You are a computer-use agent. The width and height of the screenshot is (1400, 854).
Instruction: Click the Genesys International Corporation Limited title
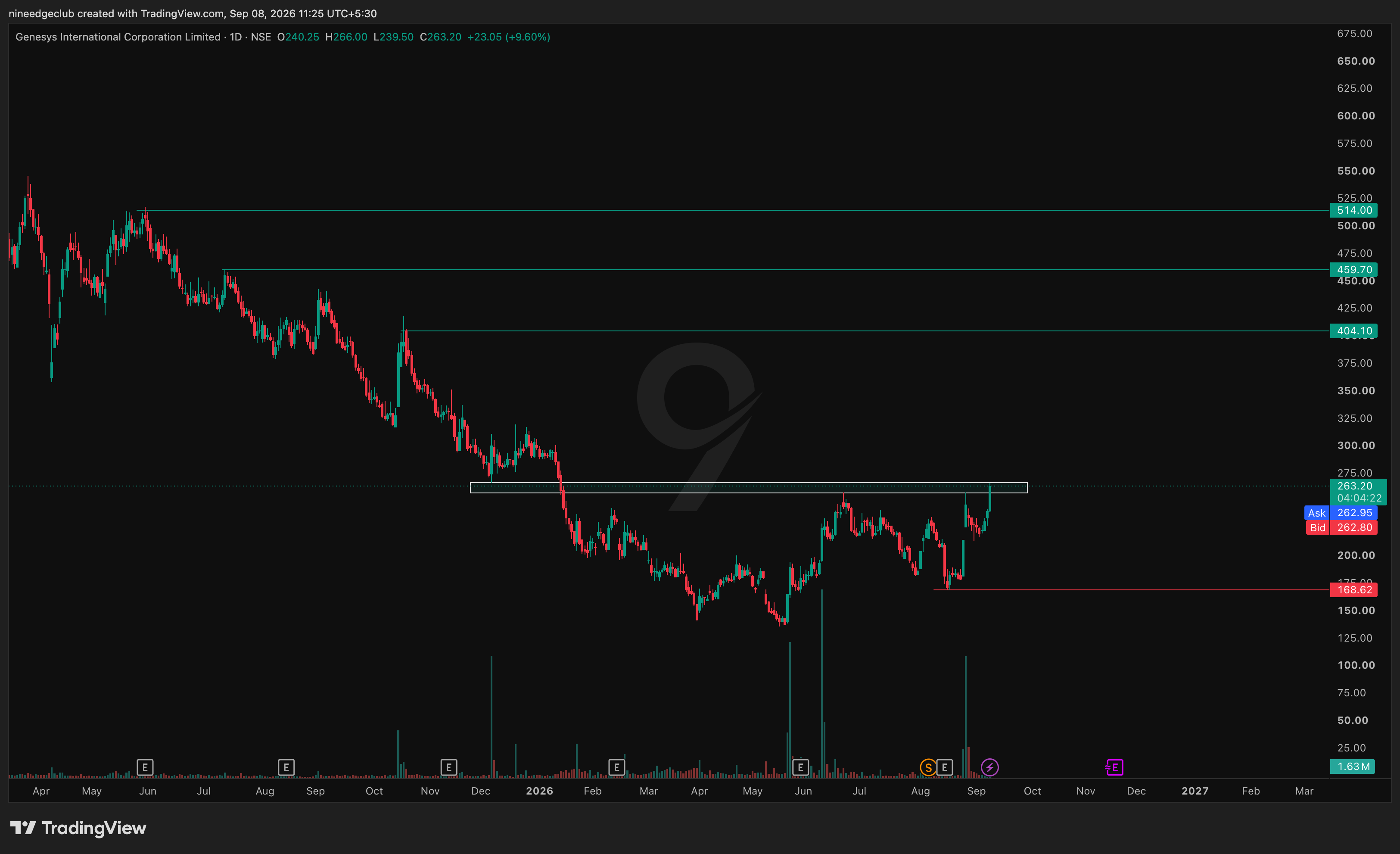(x=118, y=37)
